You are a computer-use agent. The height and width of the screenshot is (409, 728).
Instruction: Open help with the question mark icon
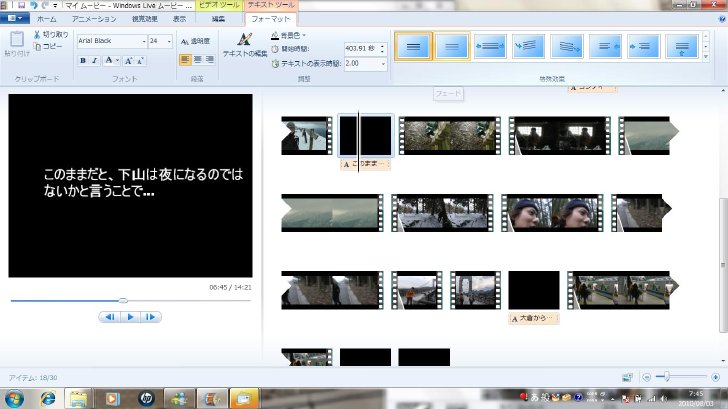tap(722, 19)
